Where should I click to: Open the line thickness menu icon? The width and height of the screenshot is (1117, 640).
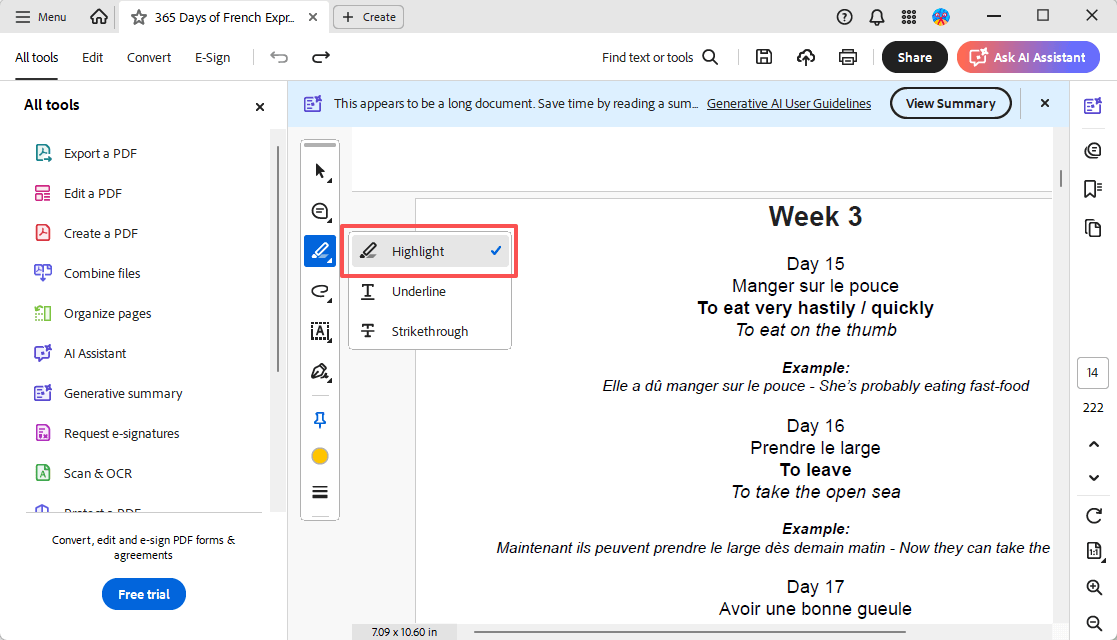320,492
